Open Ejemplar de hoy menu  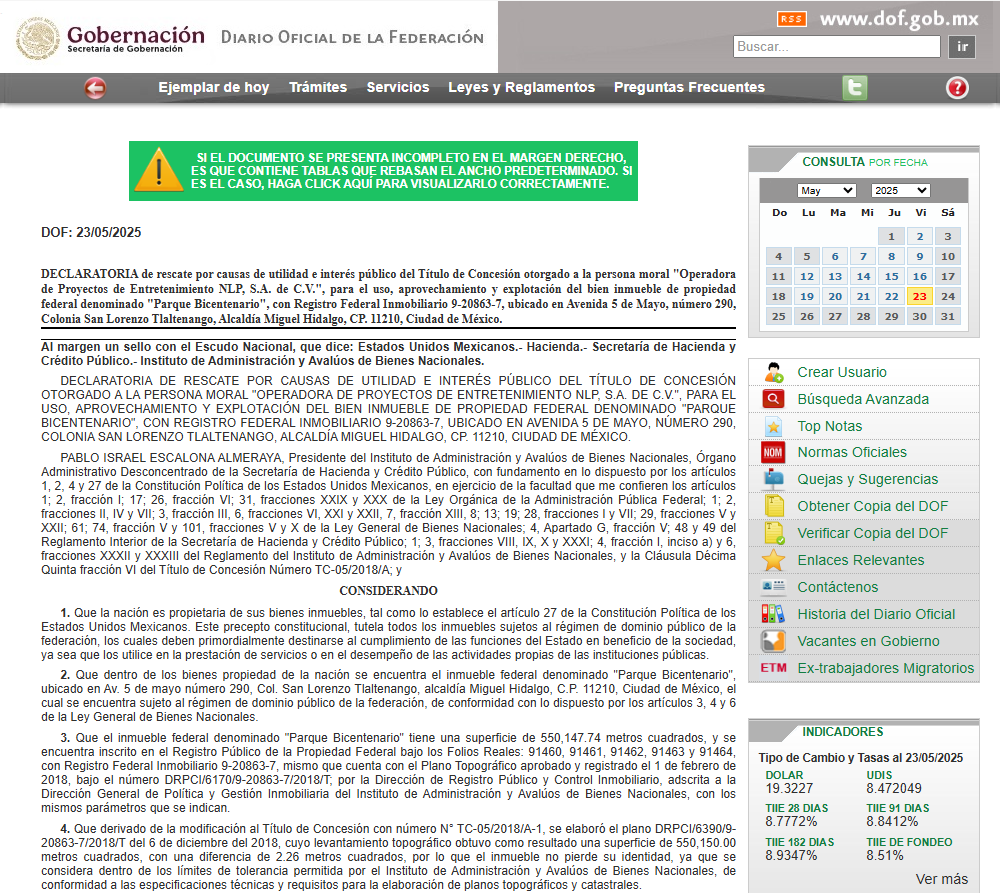[214, 87]
